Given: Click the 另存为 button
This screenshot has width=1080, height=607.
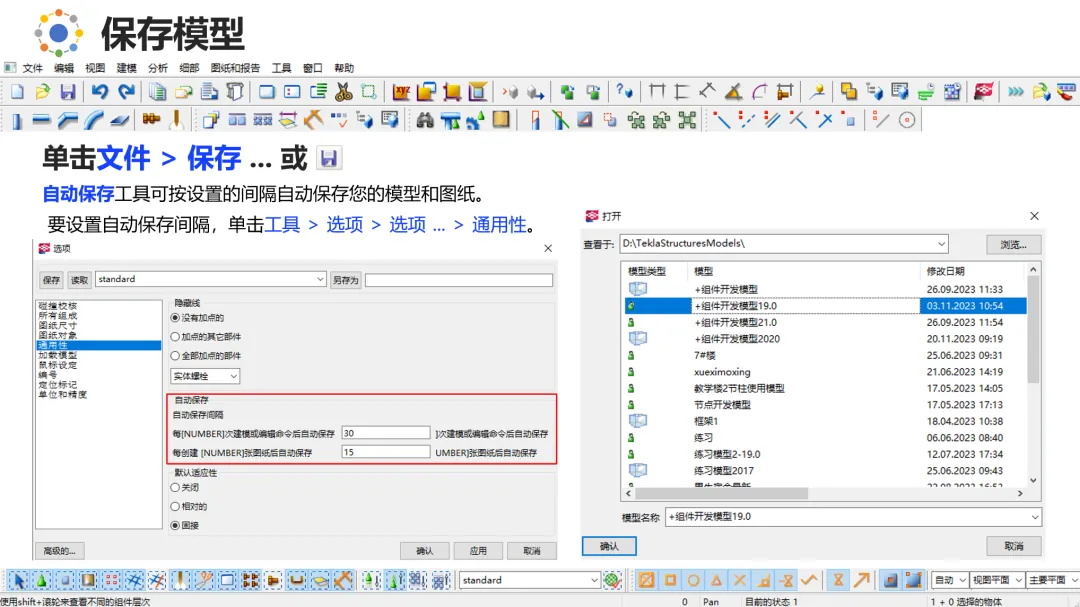Looking at the screenshot, I should 346,280.
